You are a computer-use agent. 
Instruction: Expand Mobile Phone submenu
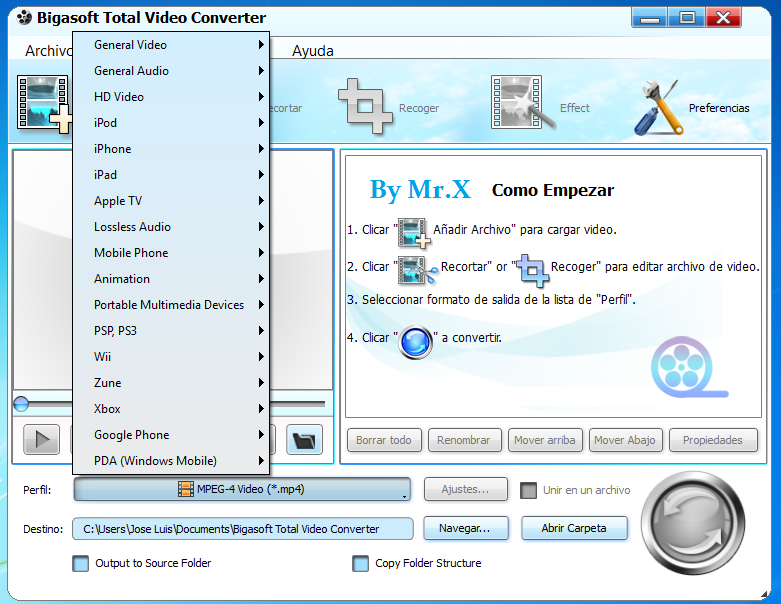pyautogui.click(x=171, y=252)
